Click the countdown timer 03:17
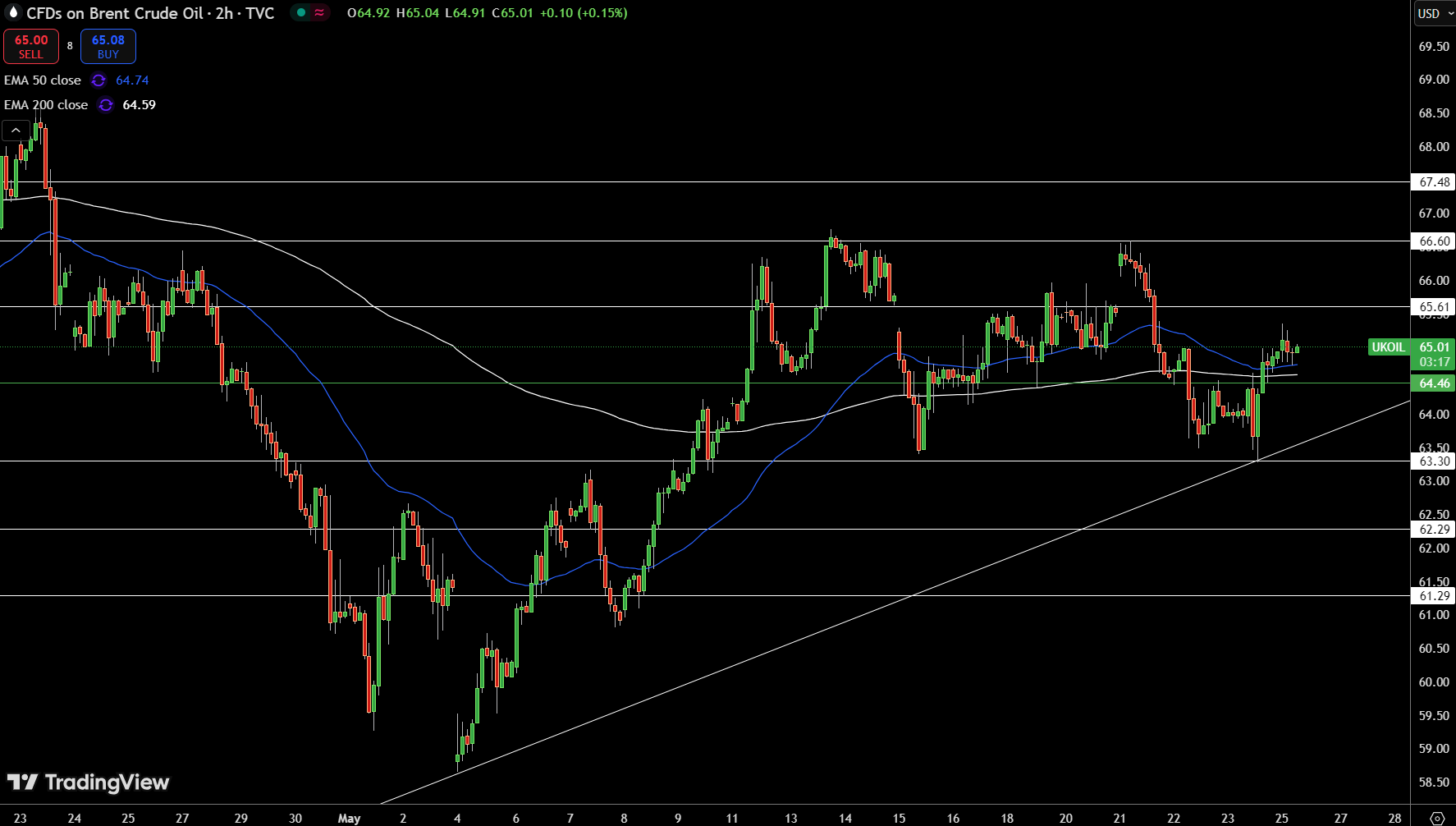The height and width of the screenshot is (826, 1456). 1434,362
